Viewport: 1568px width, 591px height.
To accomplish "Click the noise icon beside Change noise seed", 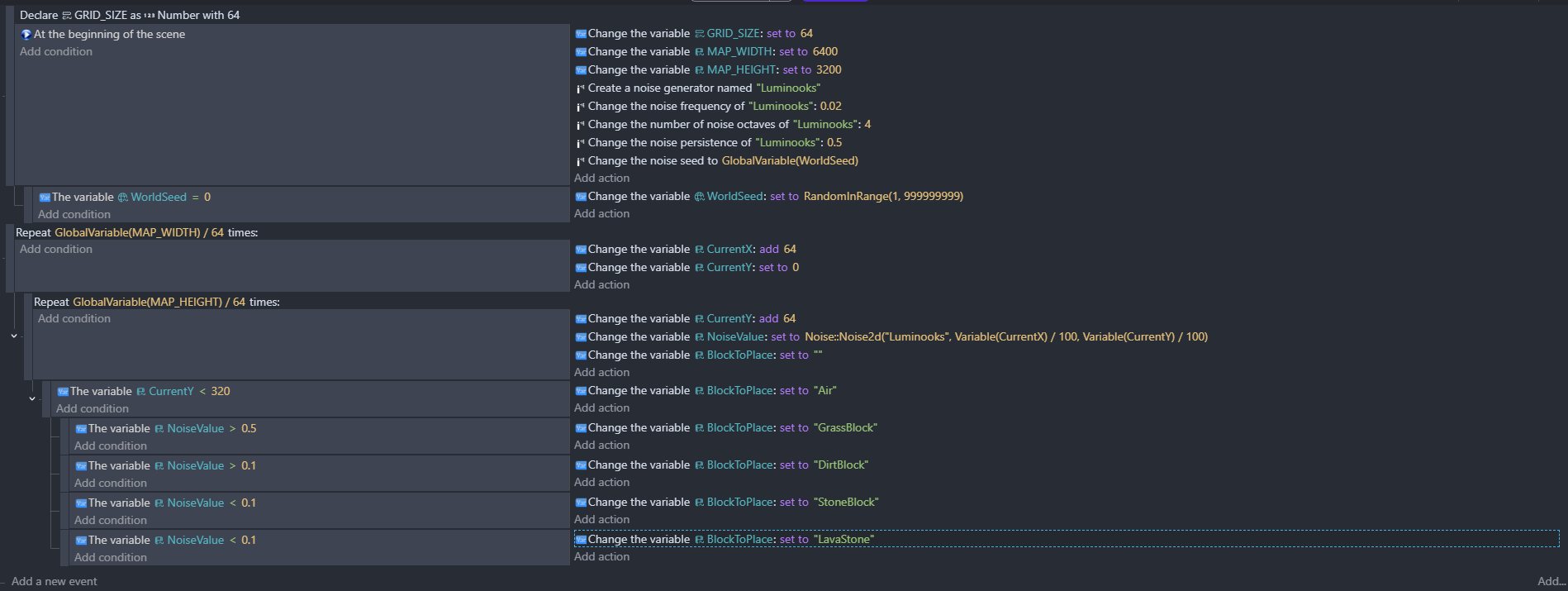I will coord(581,161).
